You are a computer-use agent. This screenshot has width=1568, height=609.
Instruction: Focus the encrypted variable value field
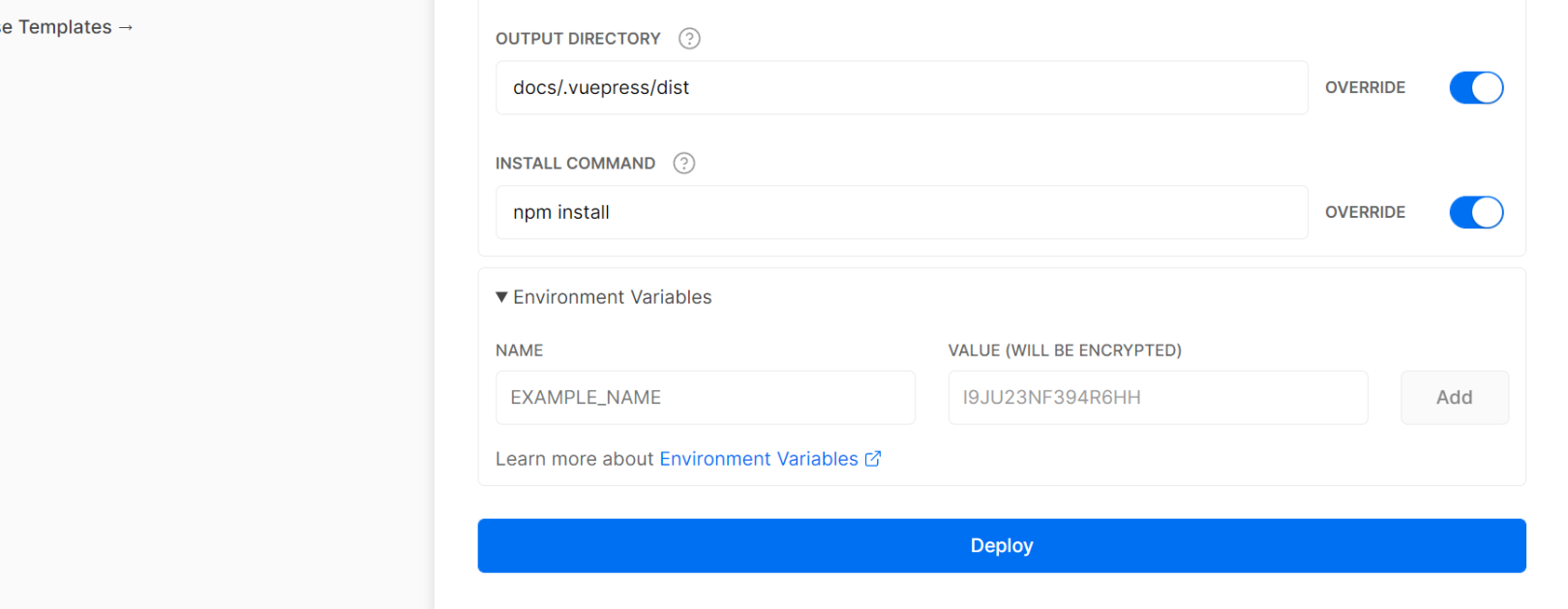[1157, 398]
